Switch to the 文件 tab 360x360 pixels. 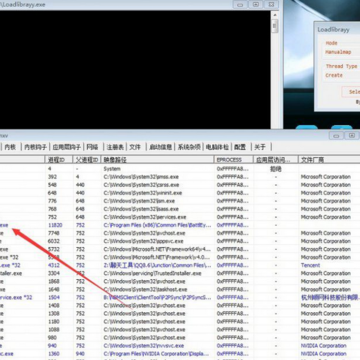(135, 147)
